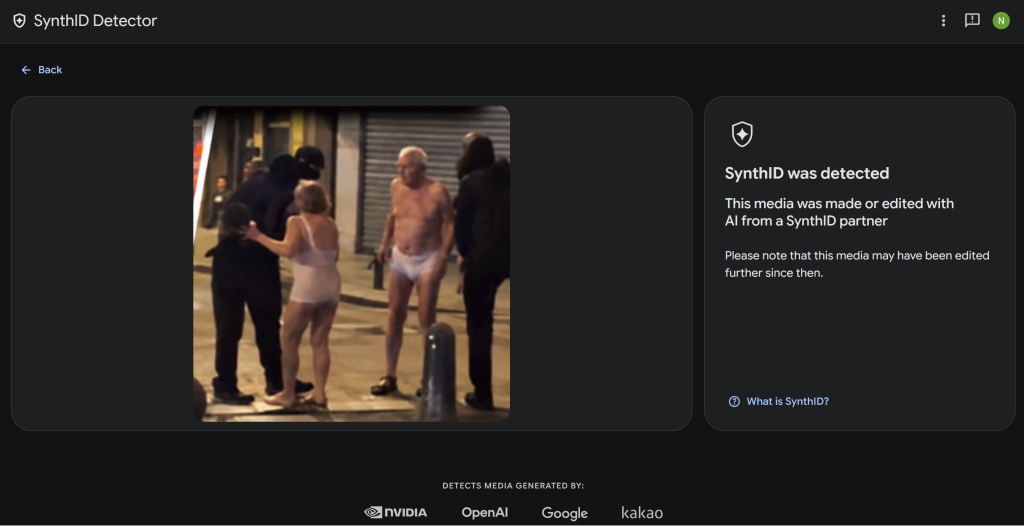1024x526 pixels.
Task: Open the send feedback icon
Action: (x=972, y=21)
